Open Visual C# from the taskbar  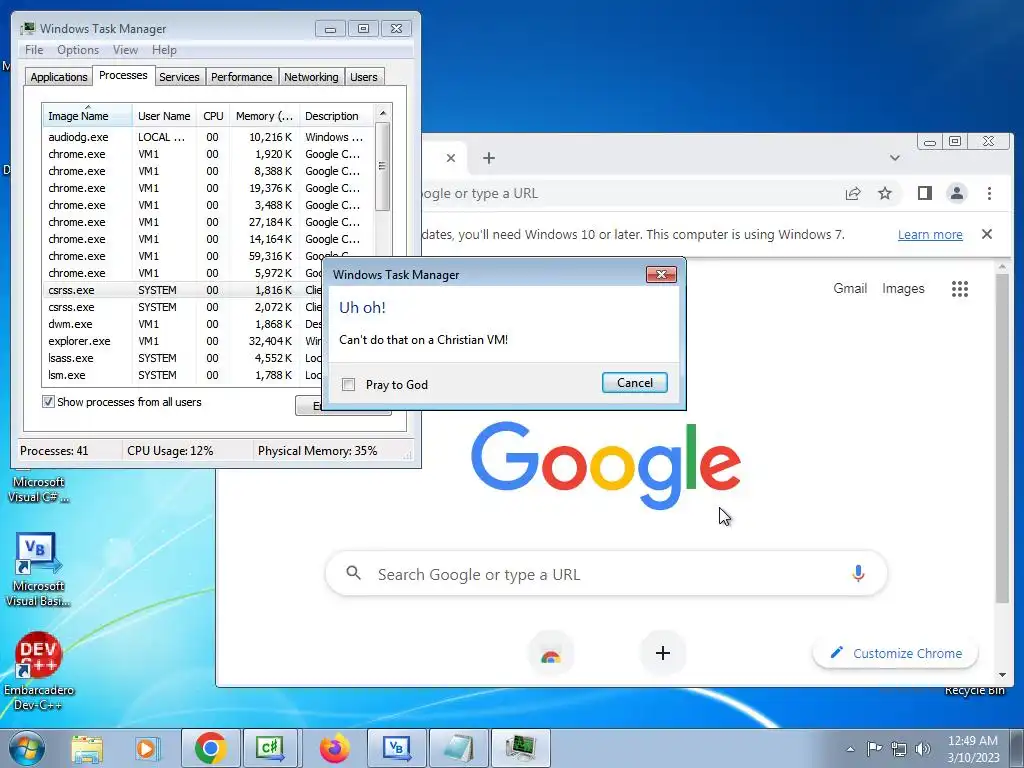(270, 748)
